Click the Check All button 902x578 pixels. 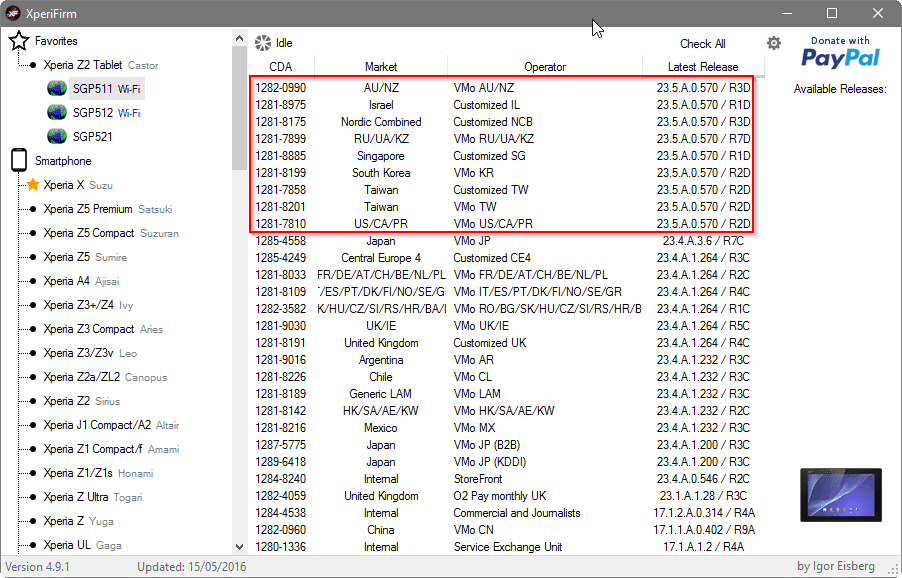702,44
